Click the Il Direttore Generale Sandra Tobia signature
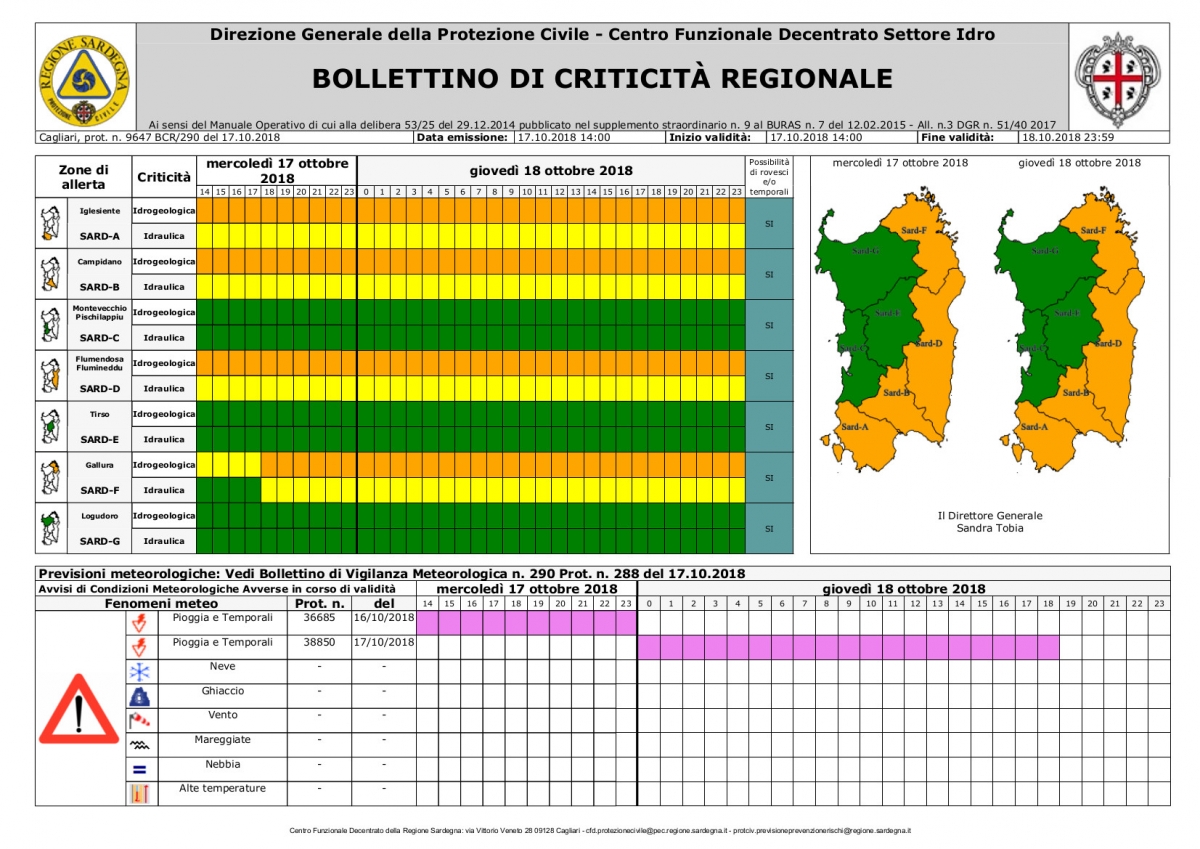This screenshot has width=1200, height=849. (x=989, y=521)
